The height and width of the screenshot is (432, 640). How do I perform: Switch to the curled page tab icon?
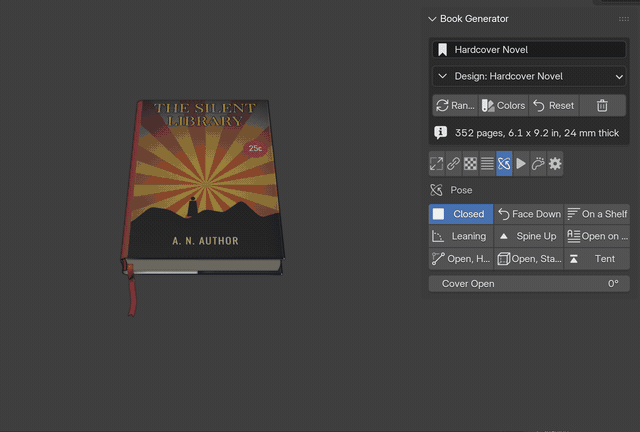click(x=538, y=164)
